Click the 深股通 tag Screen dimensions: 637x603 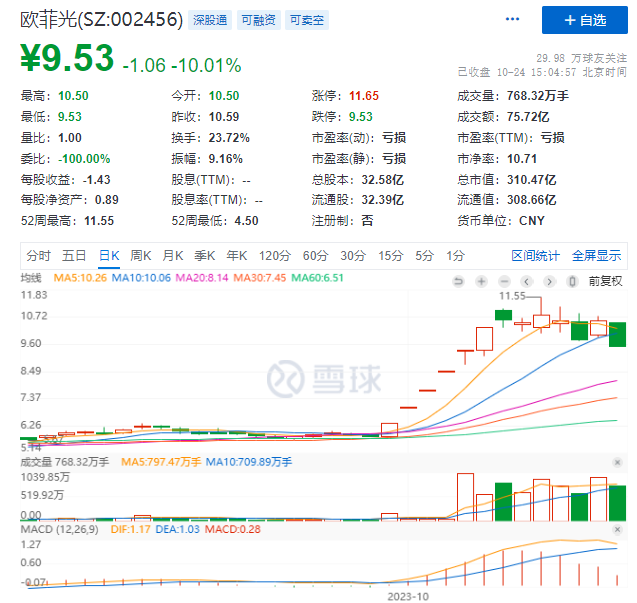click(x=210, y=20)
